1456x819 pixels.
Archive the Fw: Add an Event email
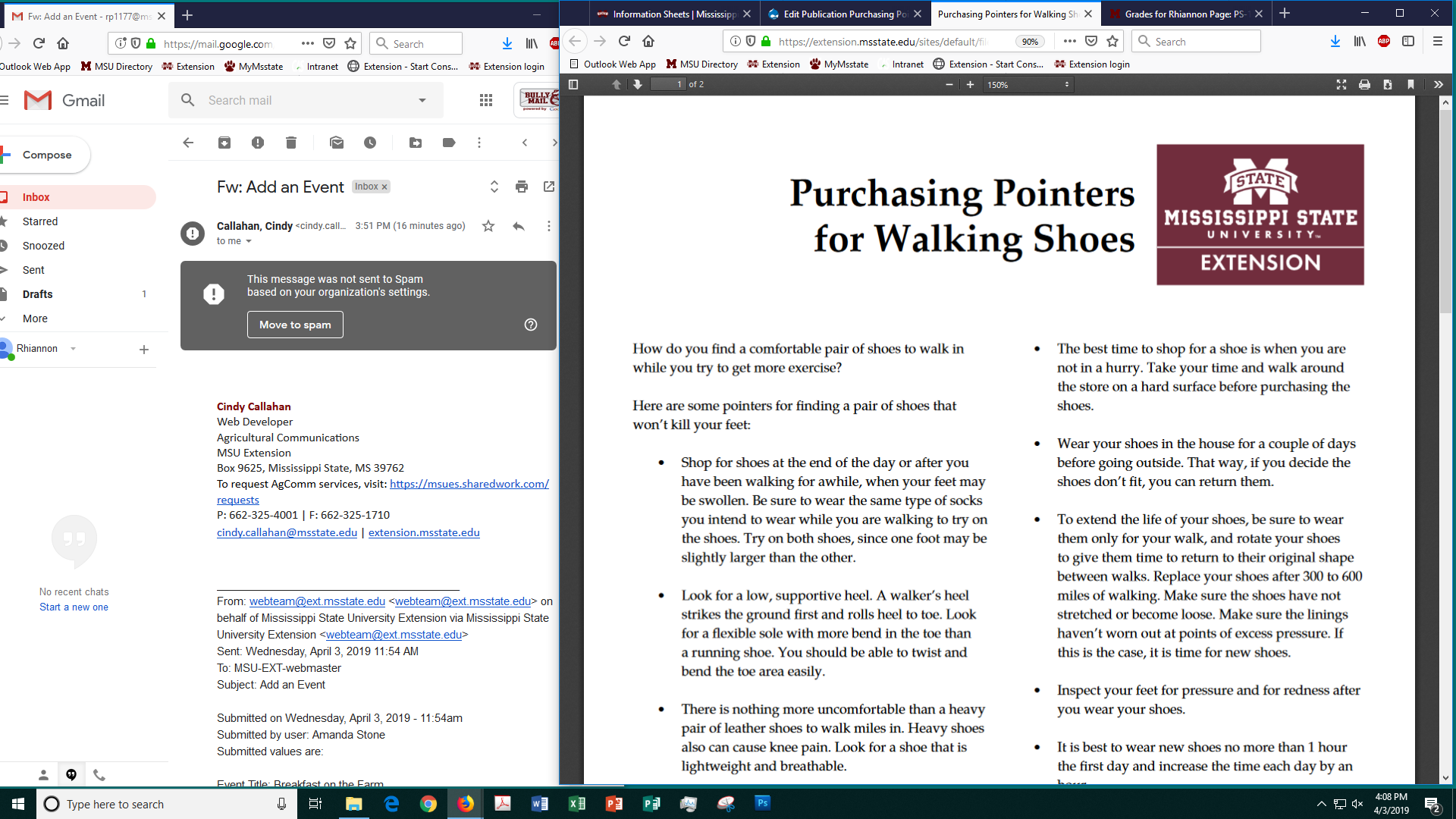click(x=224, y=143)
